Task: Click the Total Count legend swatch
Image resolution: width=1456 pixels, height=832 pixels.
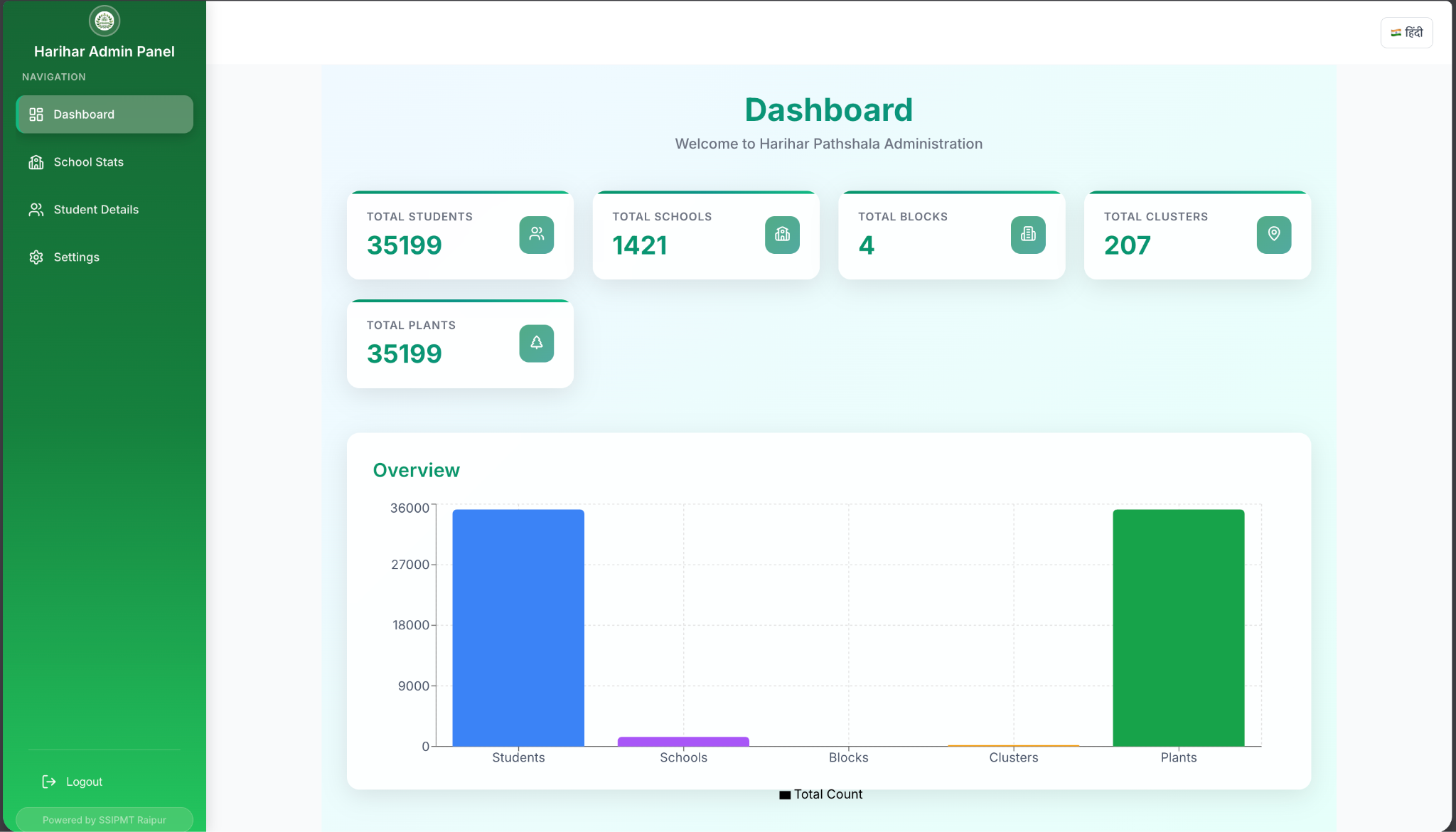Action: click(x=785, y=795)
